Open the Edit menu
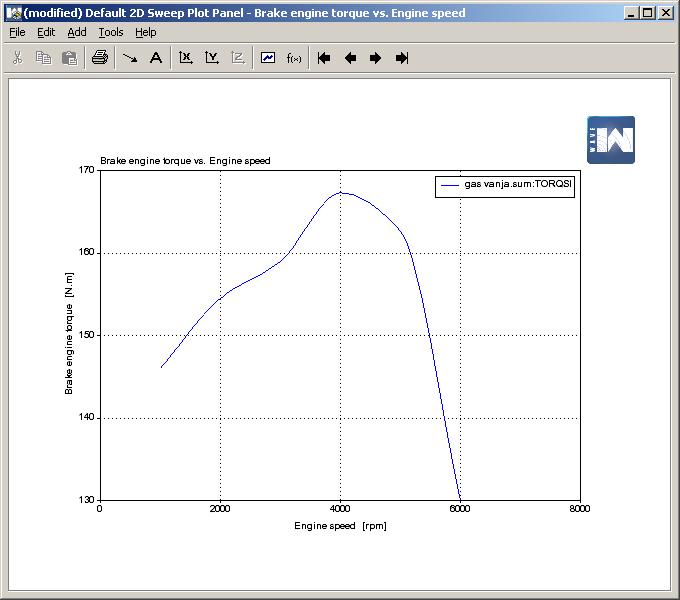Image resolution: width=680 pixels, height=600 pixels. (x=46, y=32)
